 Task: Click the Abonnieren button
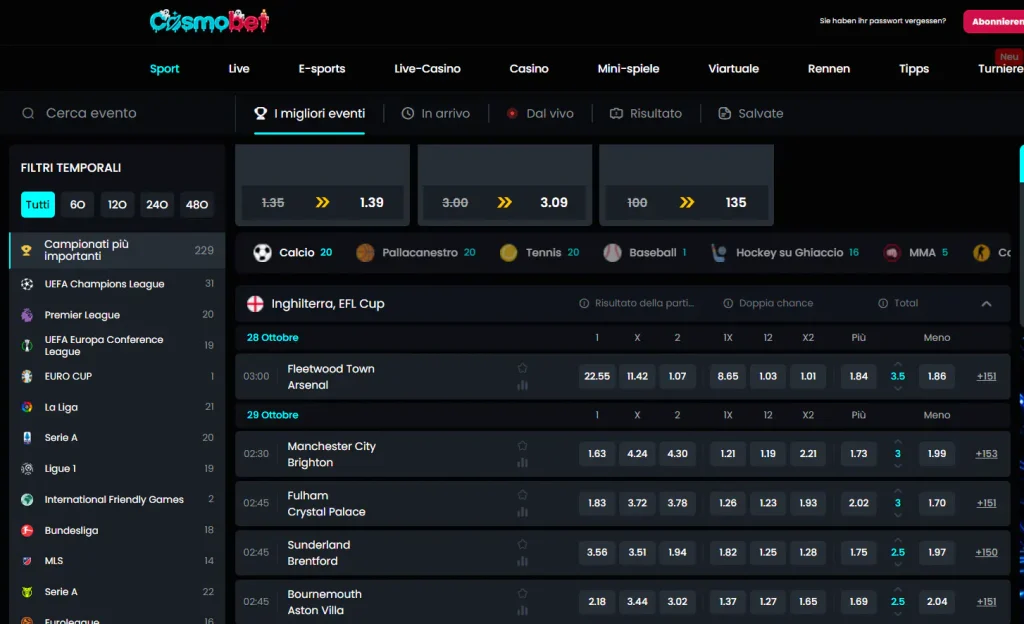994,22
